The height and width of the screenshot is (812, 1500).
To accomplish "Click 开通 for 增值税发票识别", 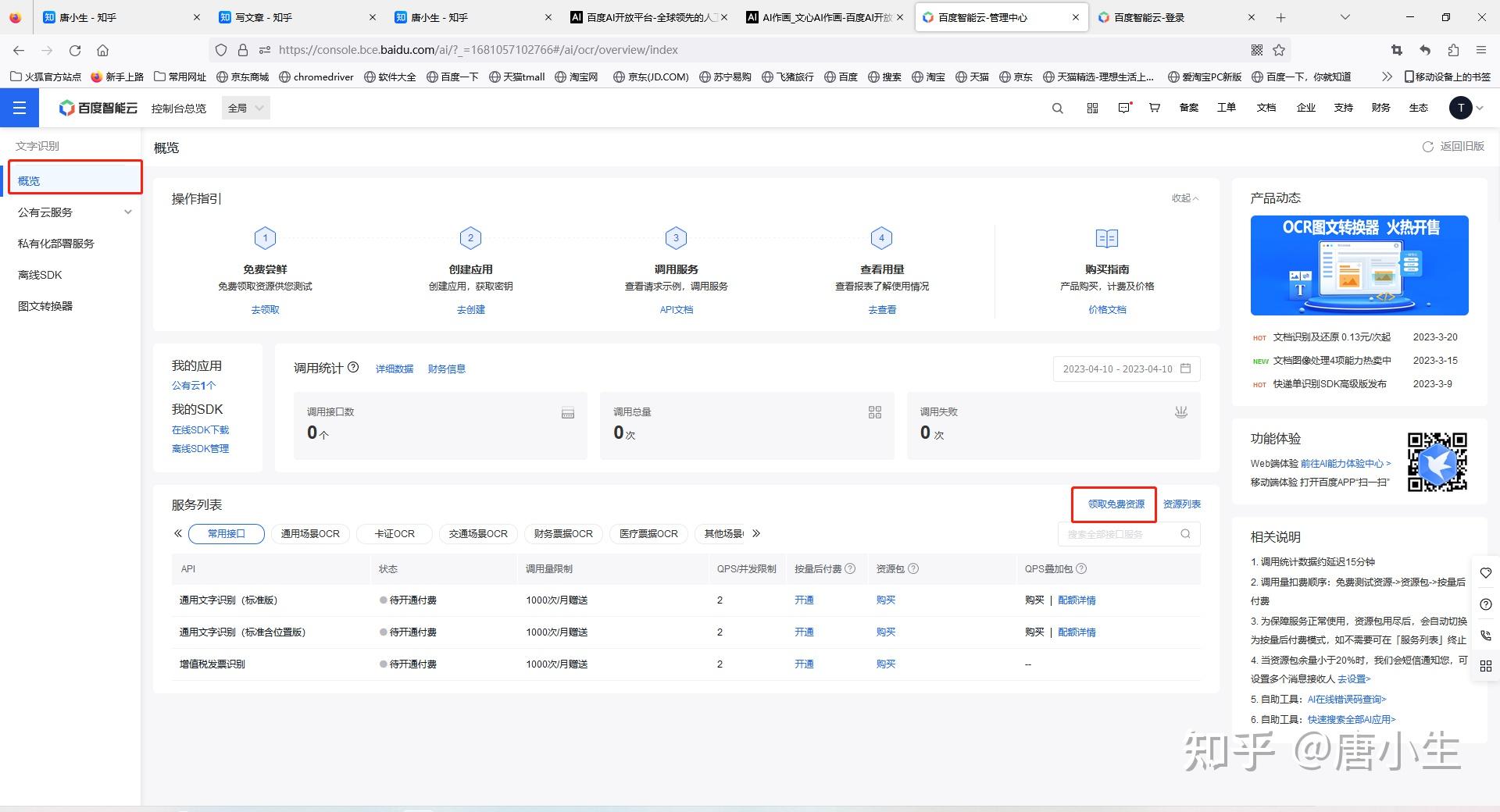I will pyautogui.click(x=804, y=664).
